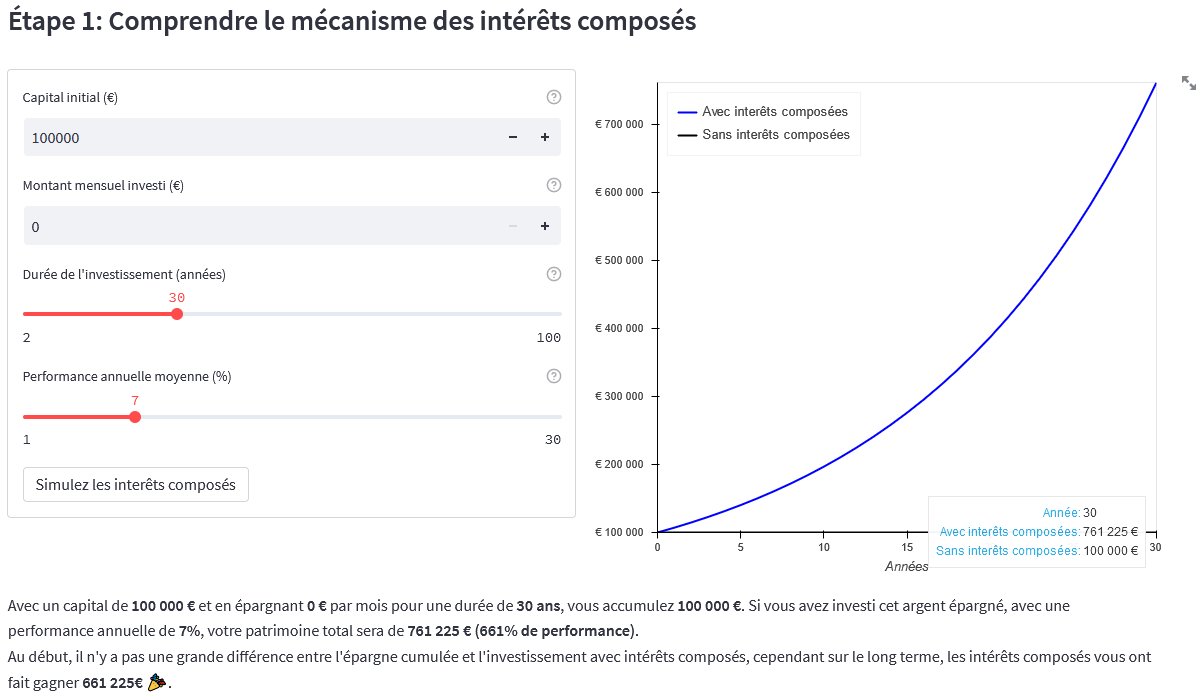The width and height of the screenshot is (1199, 698).
Task: Decrease Montant mensuel investi with minus
Action: click(x=513, y=226)
